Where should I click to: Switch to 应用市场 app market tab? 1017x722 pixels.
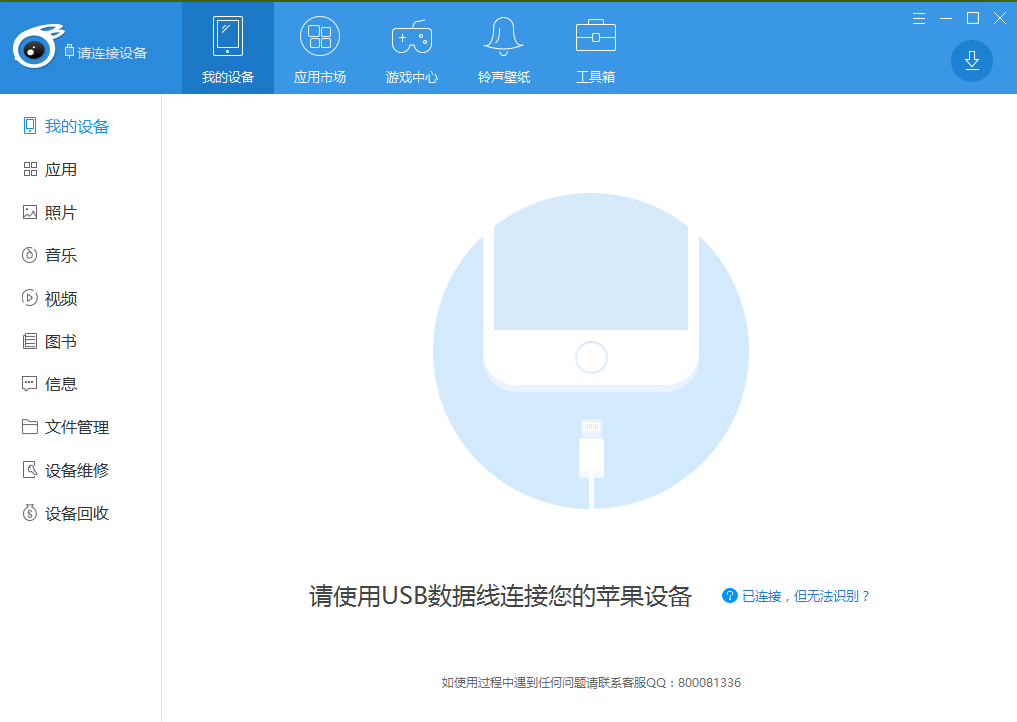320,49
